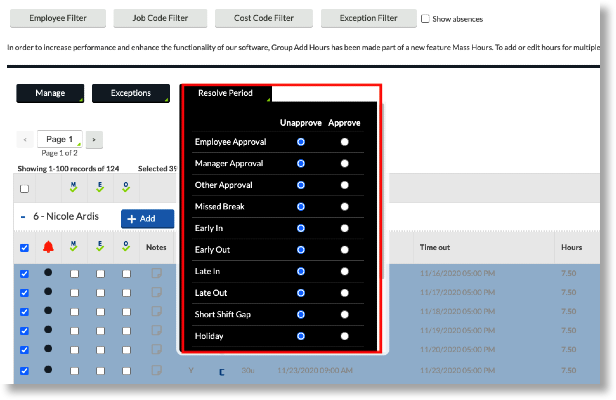Open the Exceptions dropdown menu
Viewport: 616px width, 400px height.
131,93
